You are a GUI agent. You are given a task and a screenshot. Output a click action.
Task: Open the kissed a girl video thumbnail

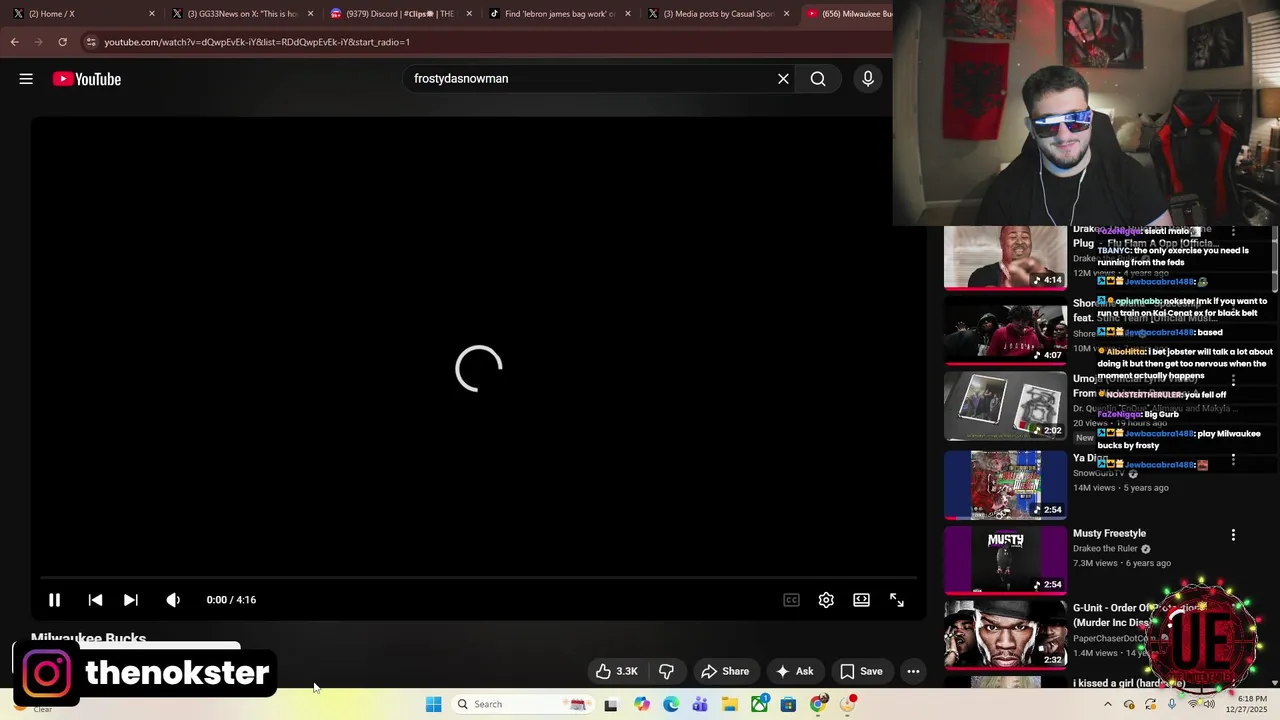1005,682
